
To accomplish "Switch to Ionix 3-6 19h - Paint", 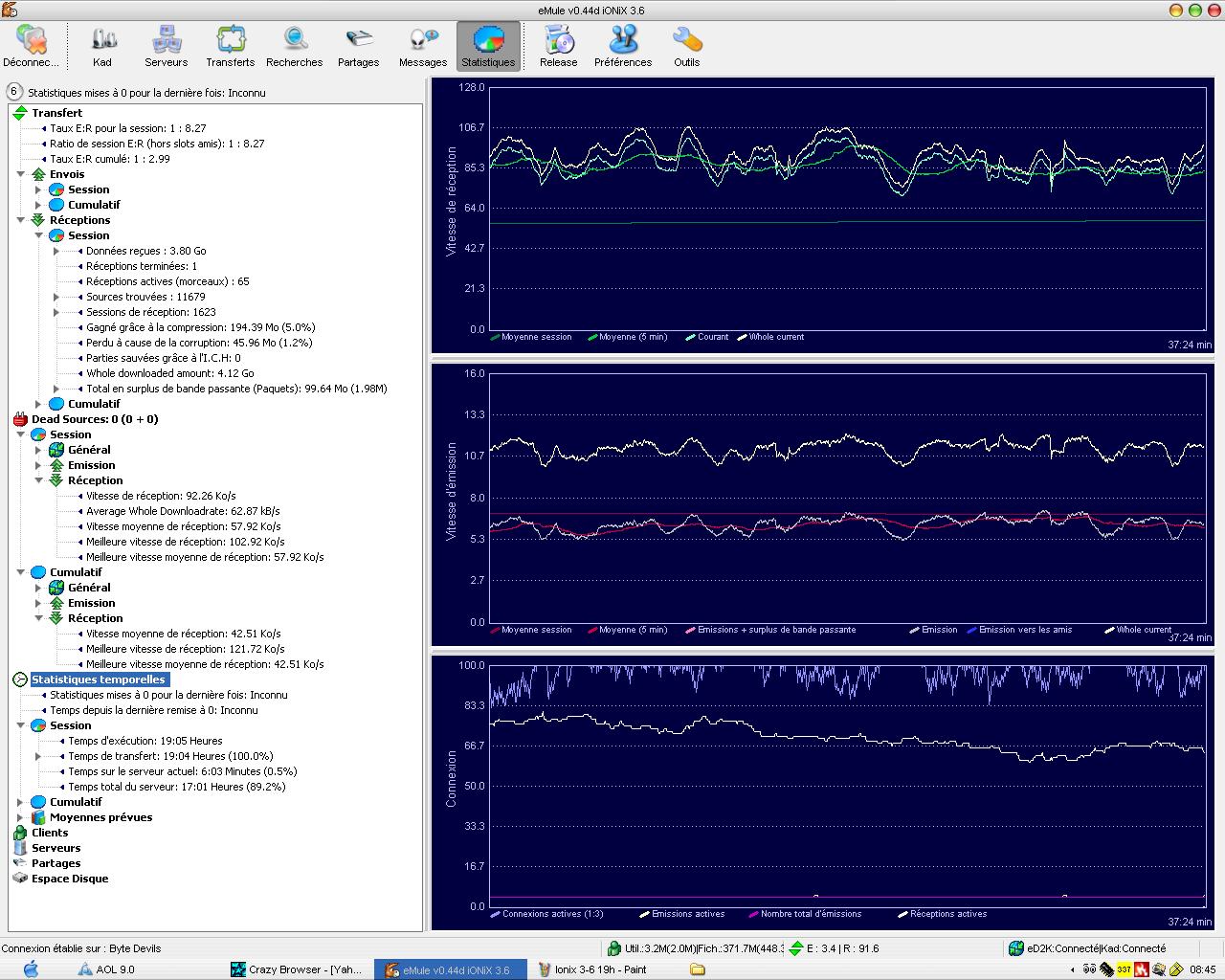I will pos(603,969).
